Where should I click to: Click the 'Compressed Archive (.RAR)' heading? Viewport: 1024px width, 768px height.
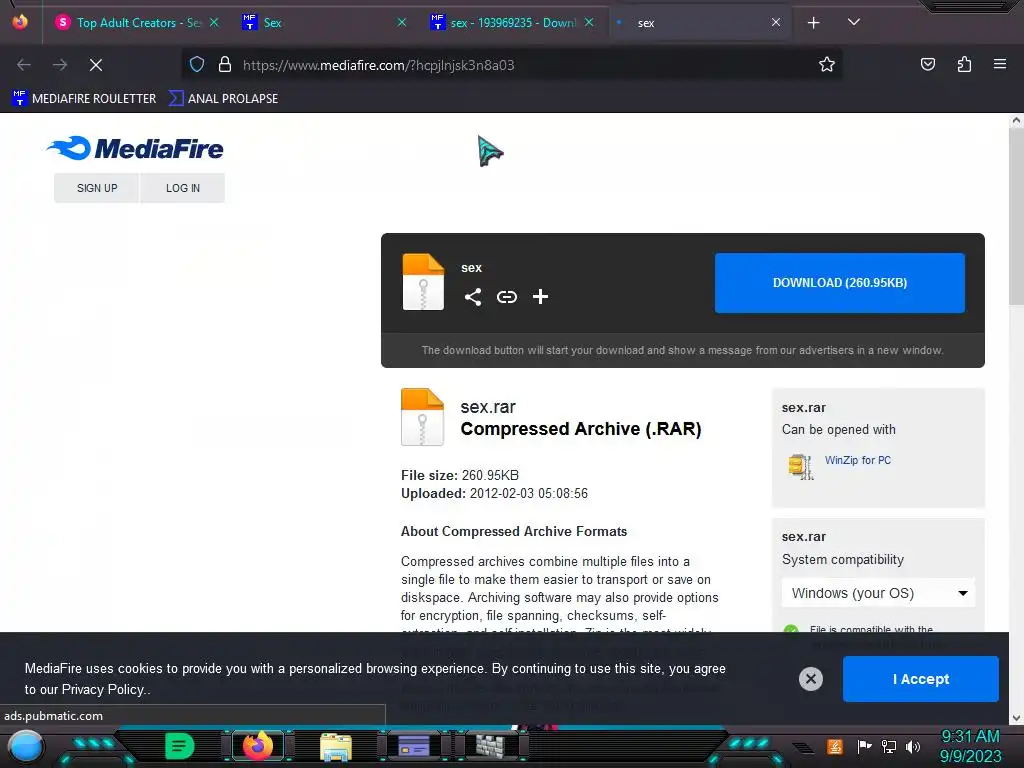click(581, 429)
